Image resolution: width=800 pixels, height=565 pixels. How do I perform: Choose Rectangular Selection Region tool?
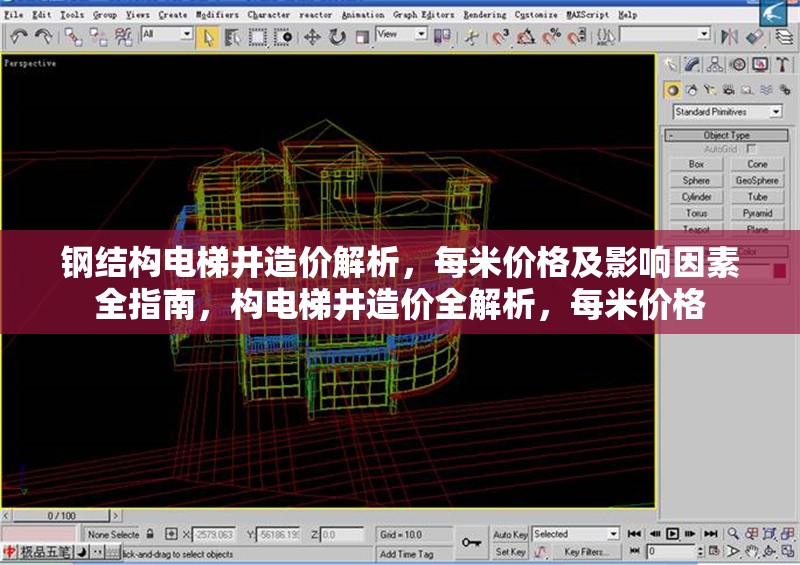[x=258, y=37]
